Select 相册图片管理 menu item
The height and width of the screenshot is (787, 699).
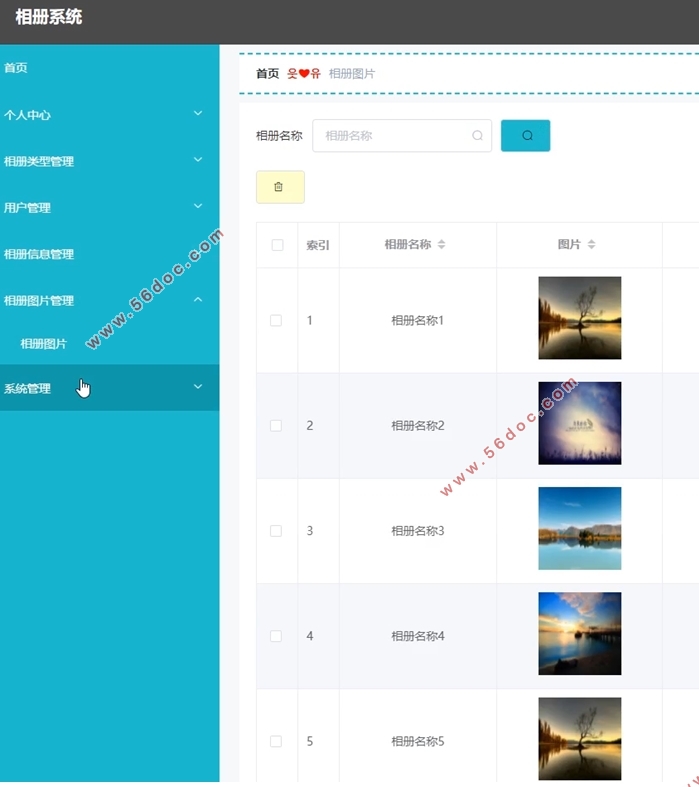109,300
